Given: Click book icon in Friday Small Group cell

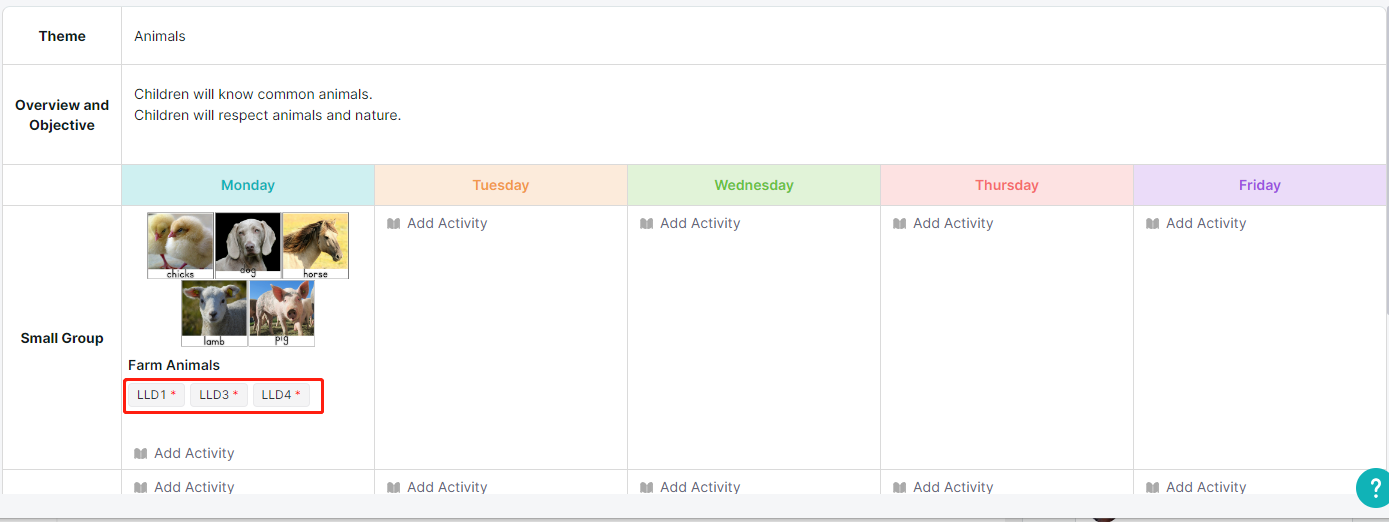Looking at the screenshot, I should click(x=1153, y=223).
